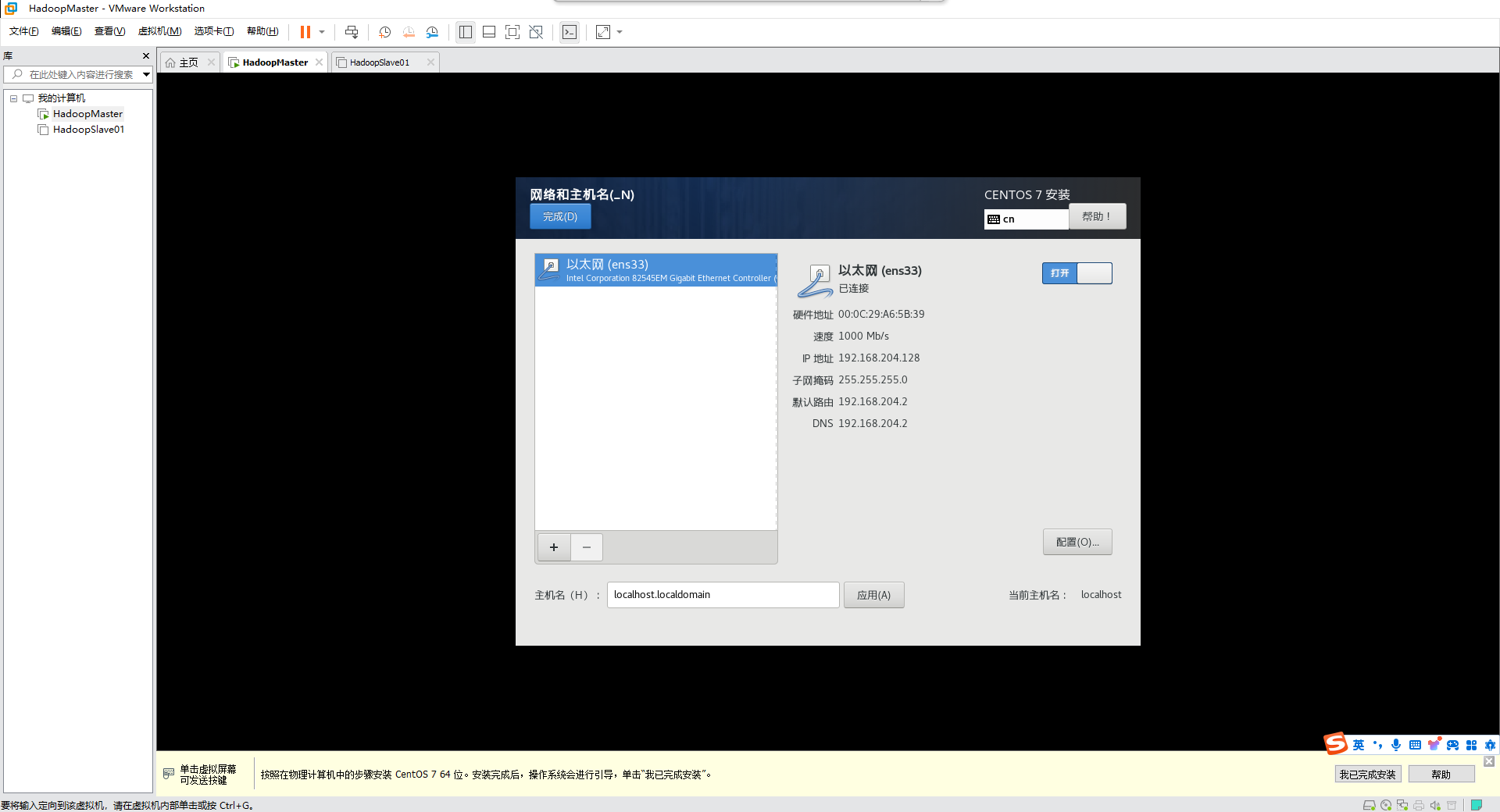Image resolution: width=1500 pixels, height=812 pixels.
Task: Toggle Sogou punctuation mode
Action: click(x=1377, y=745)
